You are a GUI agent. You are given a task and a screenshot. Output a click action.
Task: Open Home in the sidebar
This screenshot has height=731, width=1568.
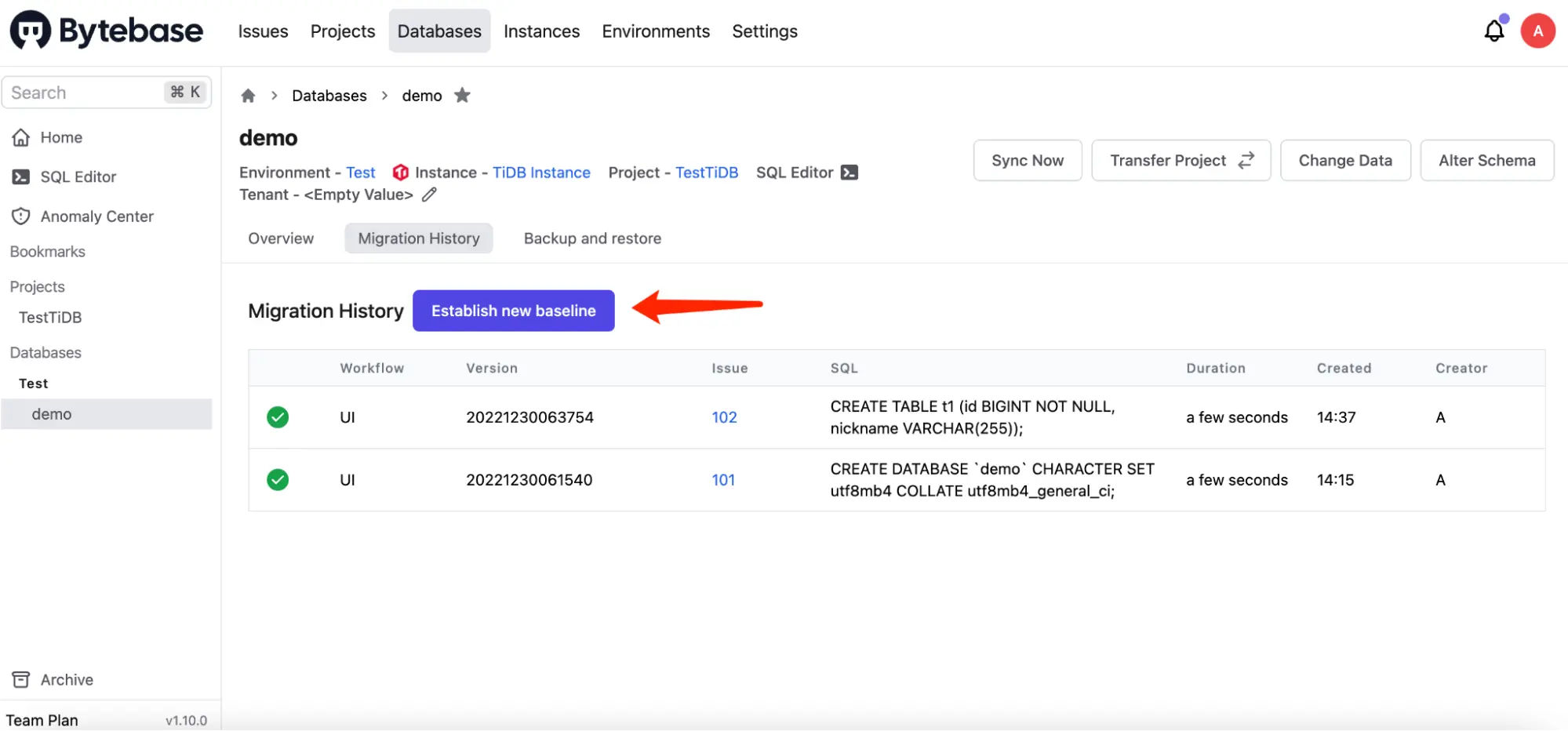61,137
